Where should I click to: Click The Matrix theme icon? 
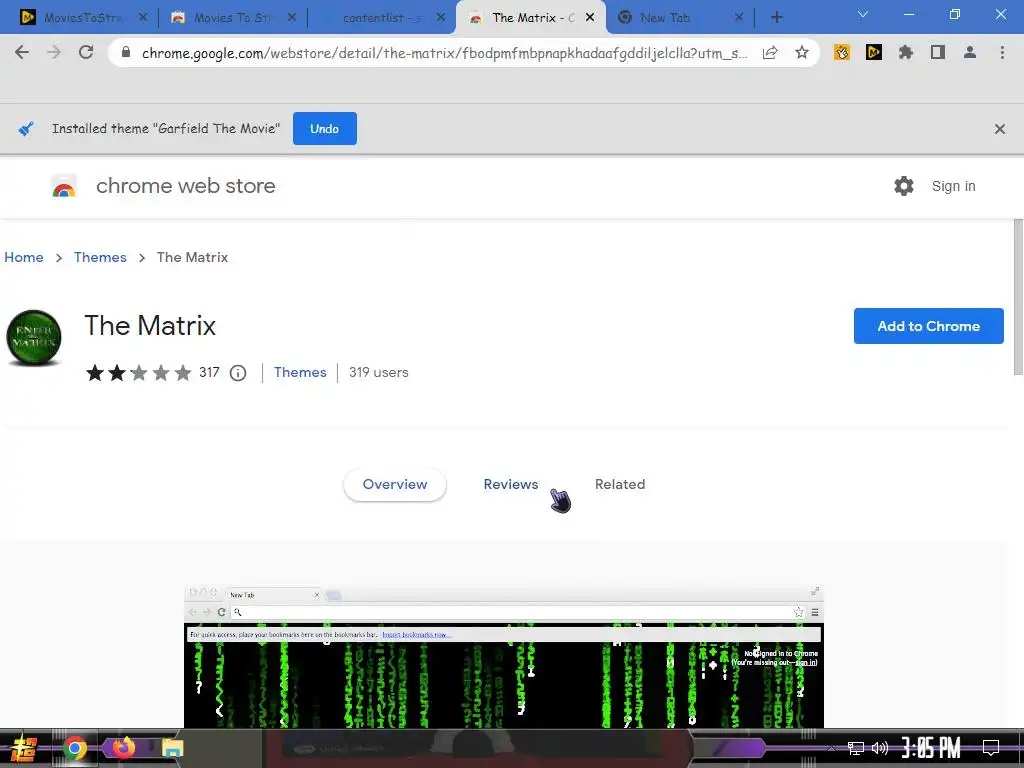tap(34, 337)
